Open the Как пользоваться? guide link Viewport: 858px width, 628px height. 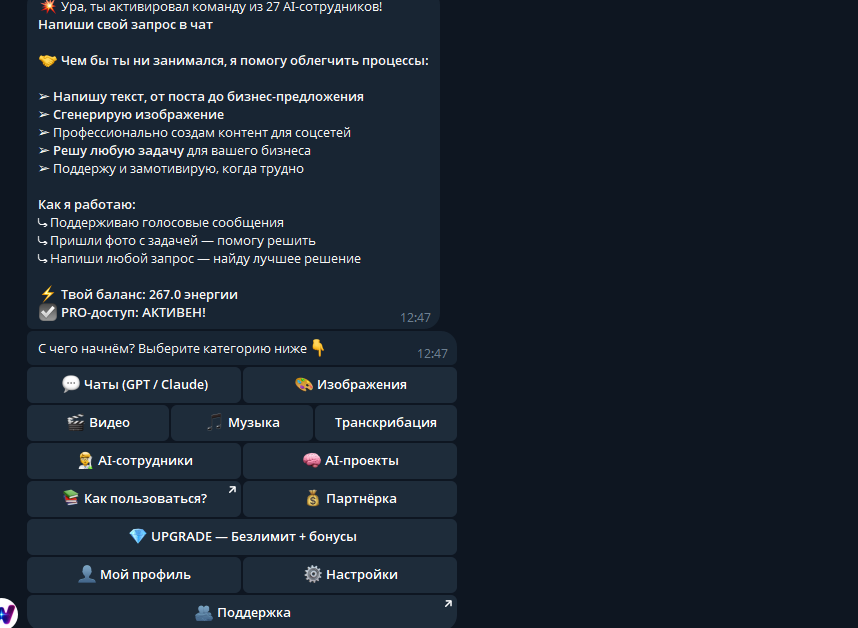(x=134, y=499)
